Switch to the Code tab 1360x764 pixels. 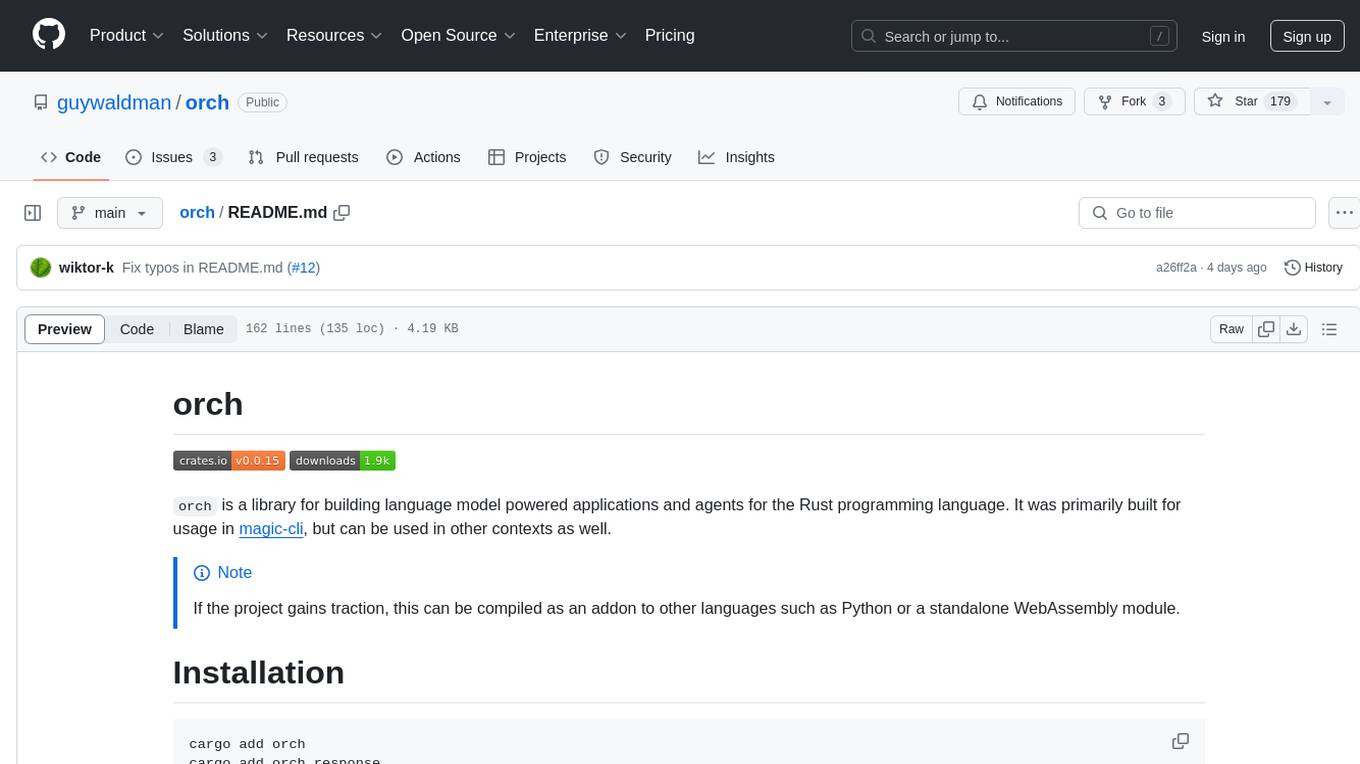point(71,157)
